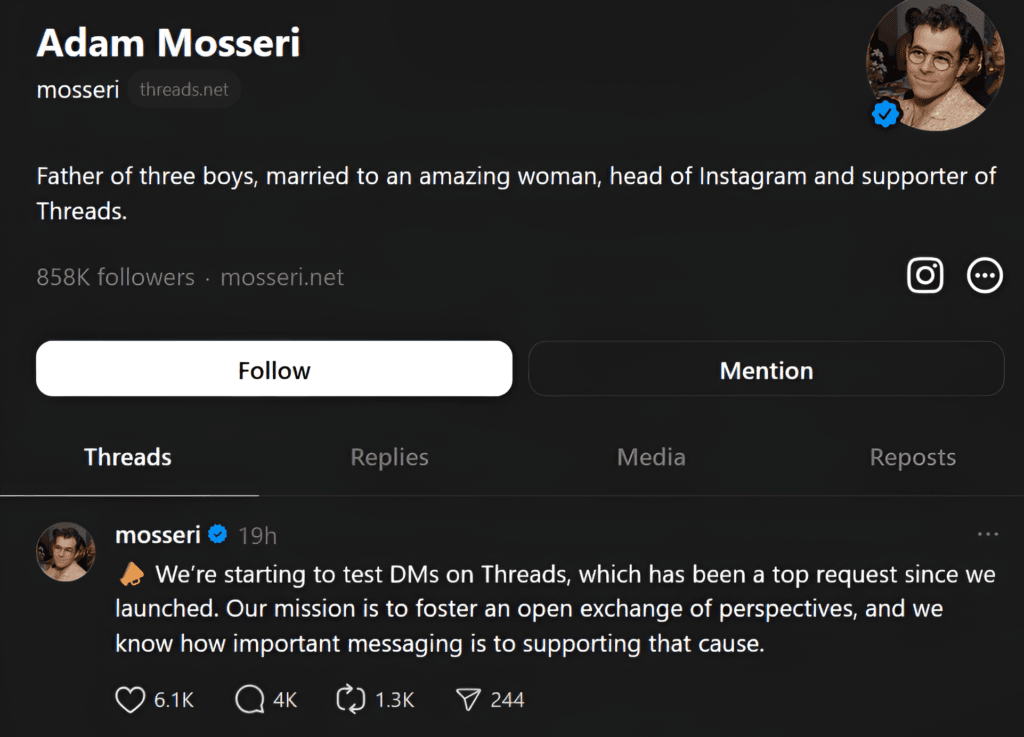Switch to the Media tab
The width and height of the screenshot is (1024, 737).
(x=651, y=457)
